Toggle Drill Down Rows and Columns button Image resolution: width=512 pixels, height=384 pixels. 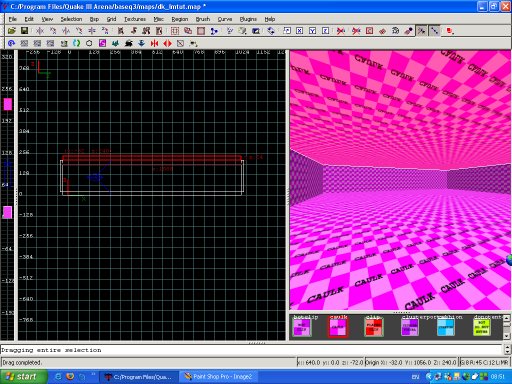pyautogui.click(x=434, y=31)
